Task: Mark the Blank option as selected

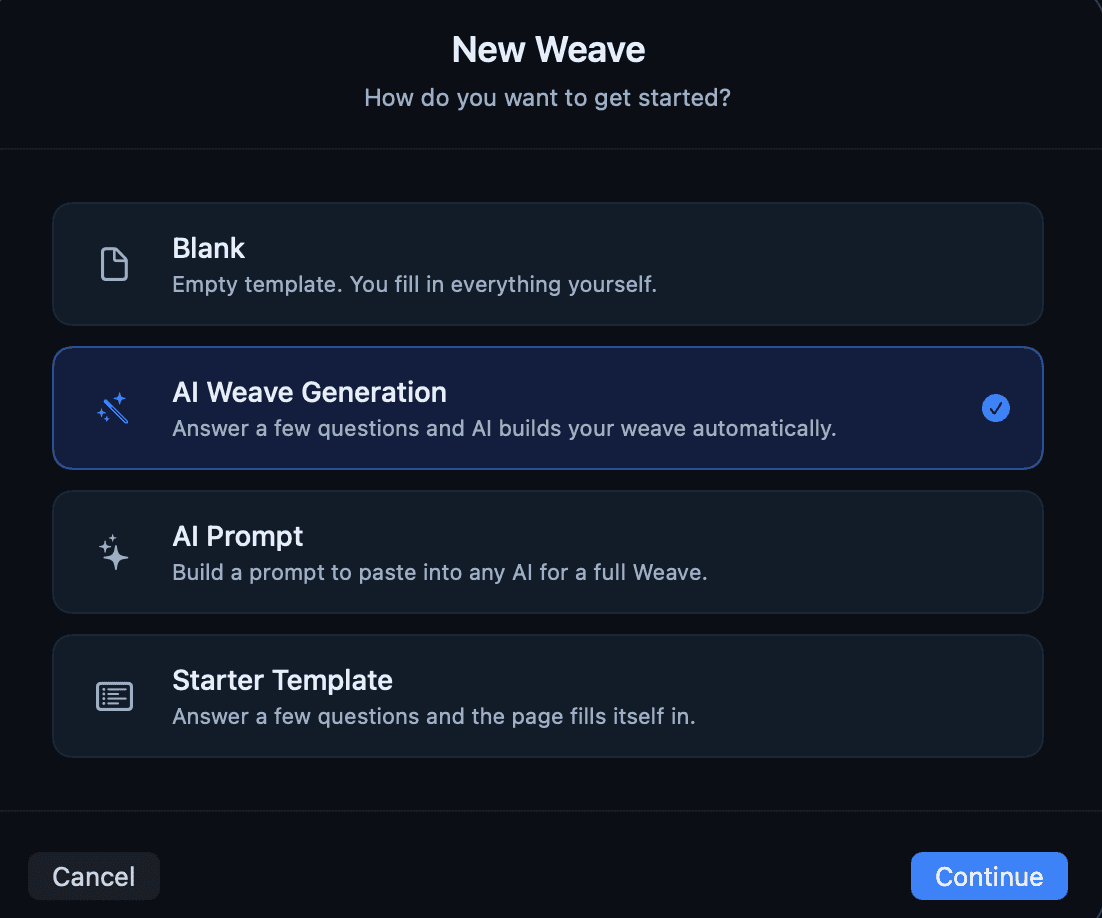Action: click(x=548, y=264)
